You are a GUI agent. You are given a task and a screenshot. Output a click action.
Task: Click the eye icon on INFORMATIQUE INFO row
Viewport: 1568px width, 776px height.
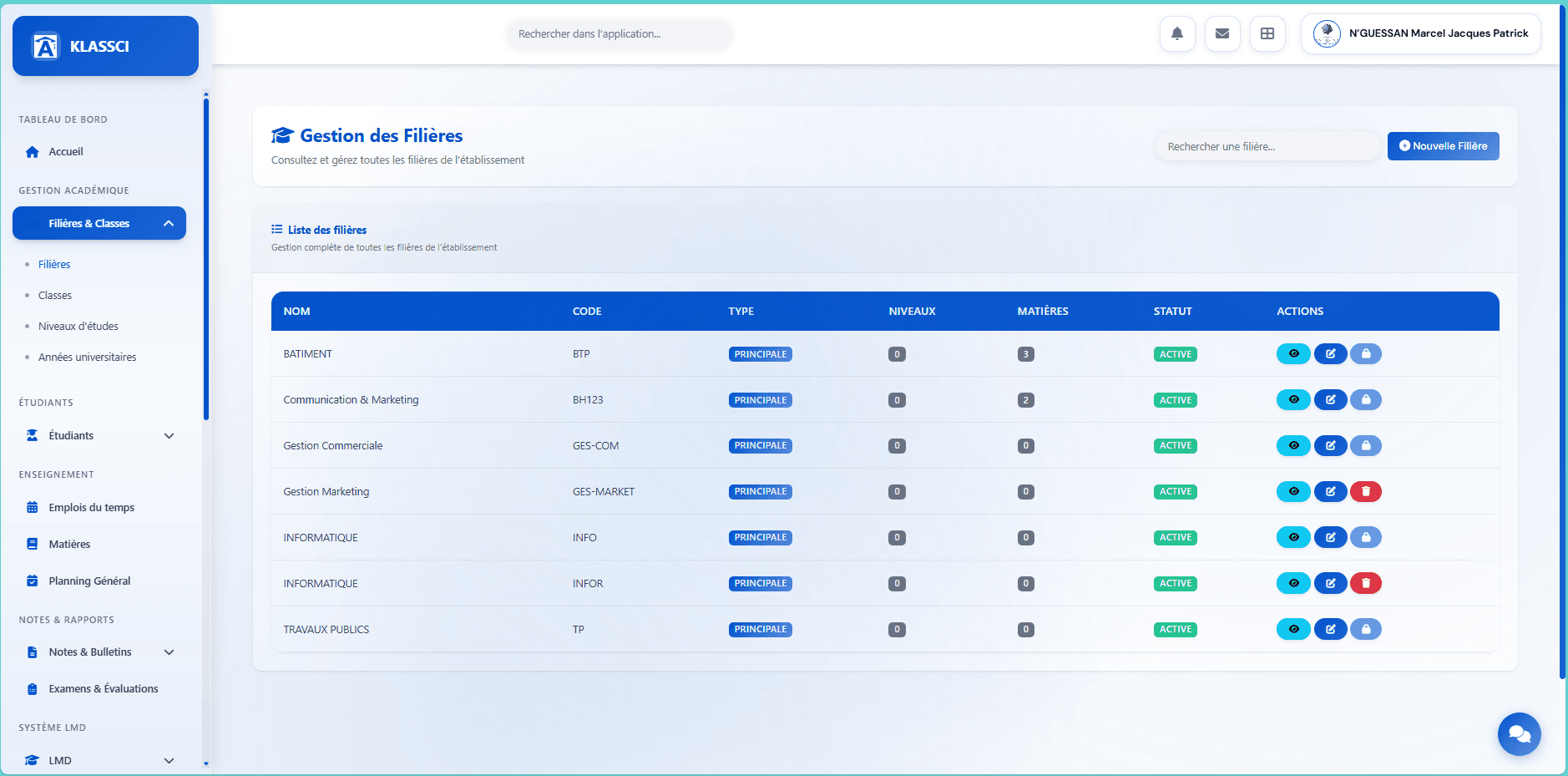[x=1293, y=537]
